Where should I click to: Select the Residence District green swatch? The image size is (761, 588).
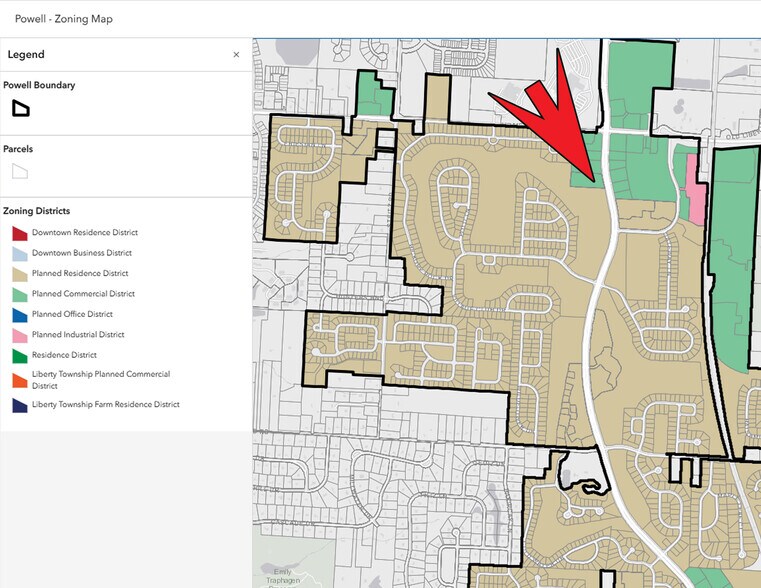[x=19, y=355]
